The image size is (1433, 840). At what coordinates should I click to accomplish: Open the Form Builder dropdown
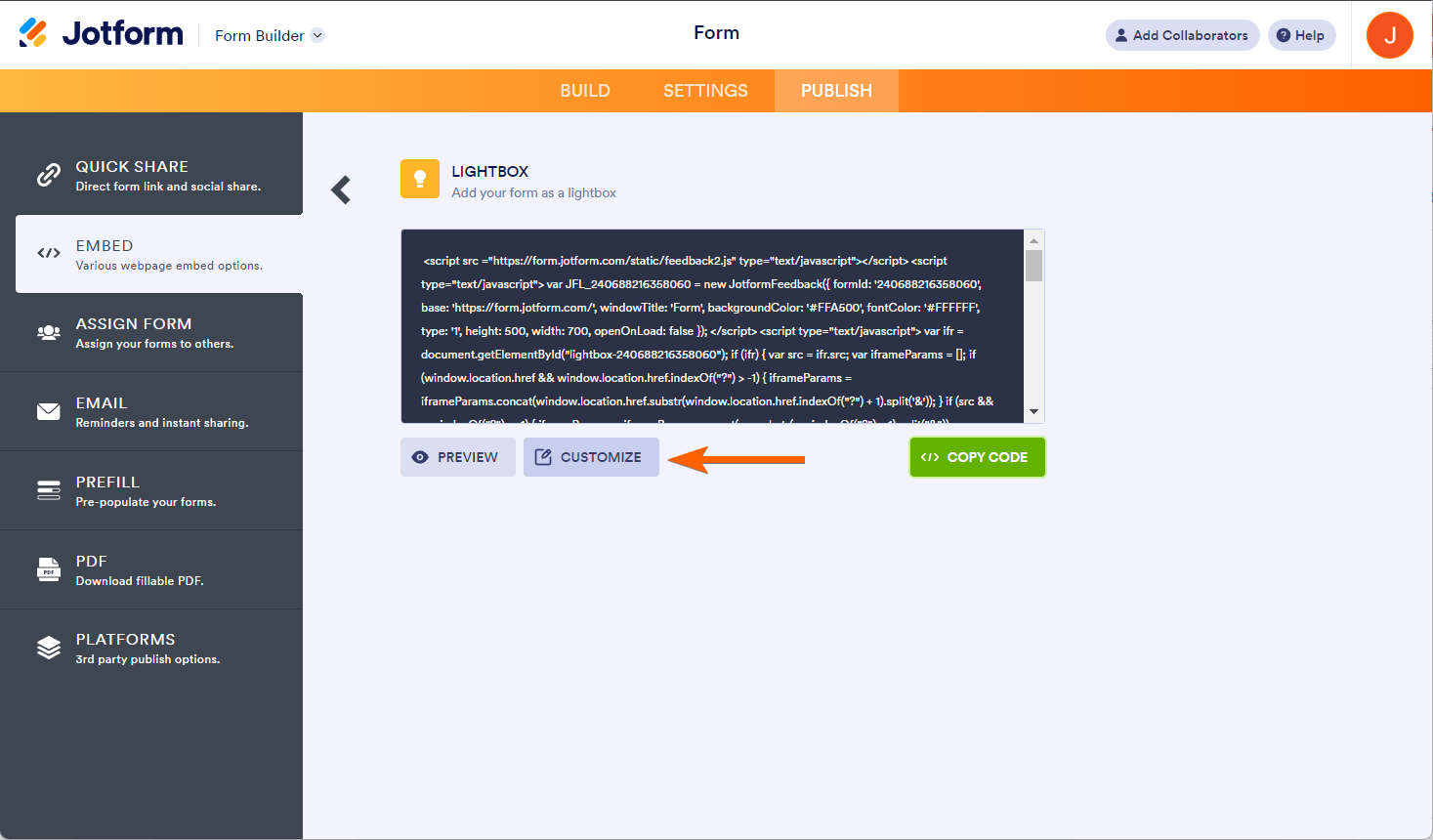[270, 36]
